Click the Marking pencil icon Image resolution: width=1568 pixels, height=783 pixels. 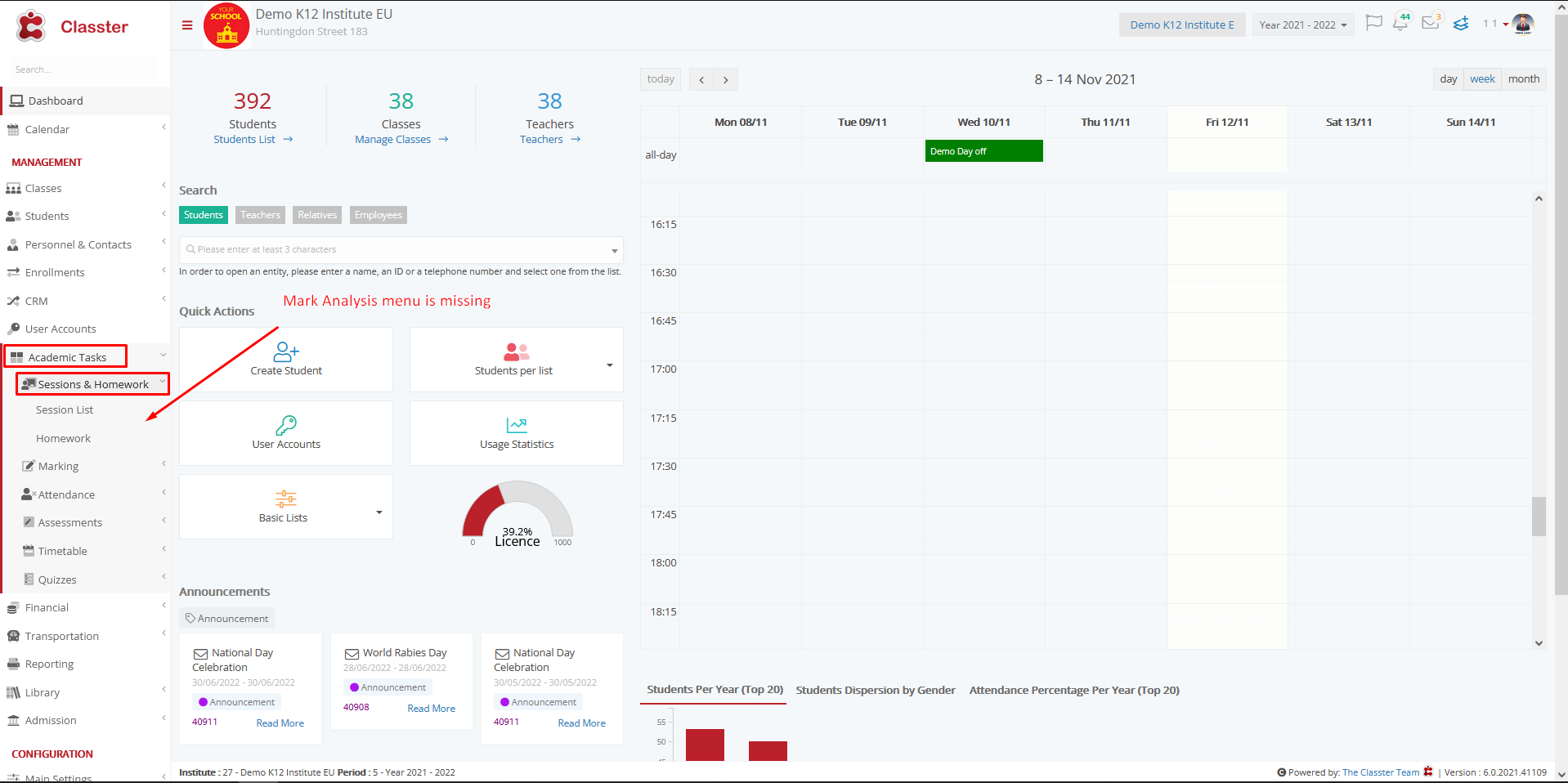pos(29,466)
